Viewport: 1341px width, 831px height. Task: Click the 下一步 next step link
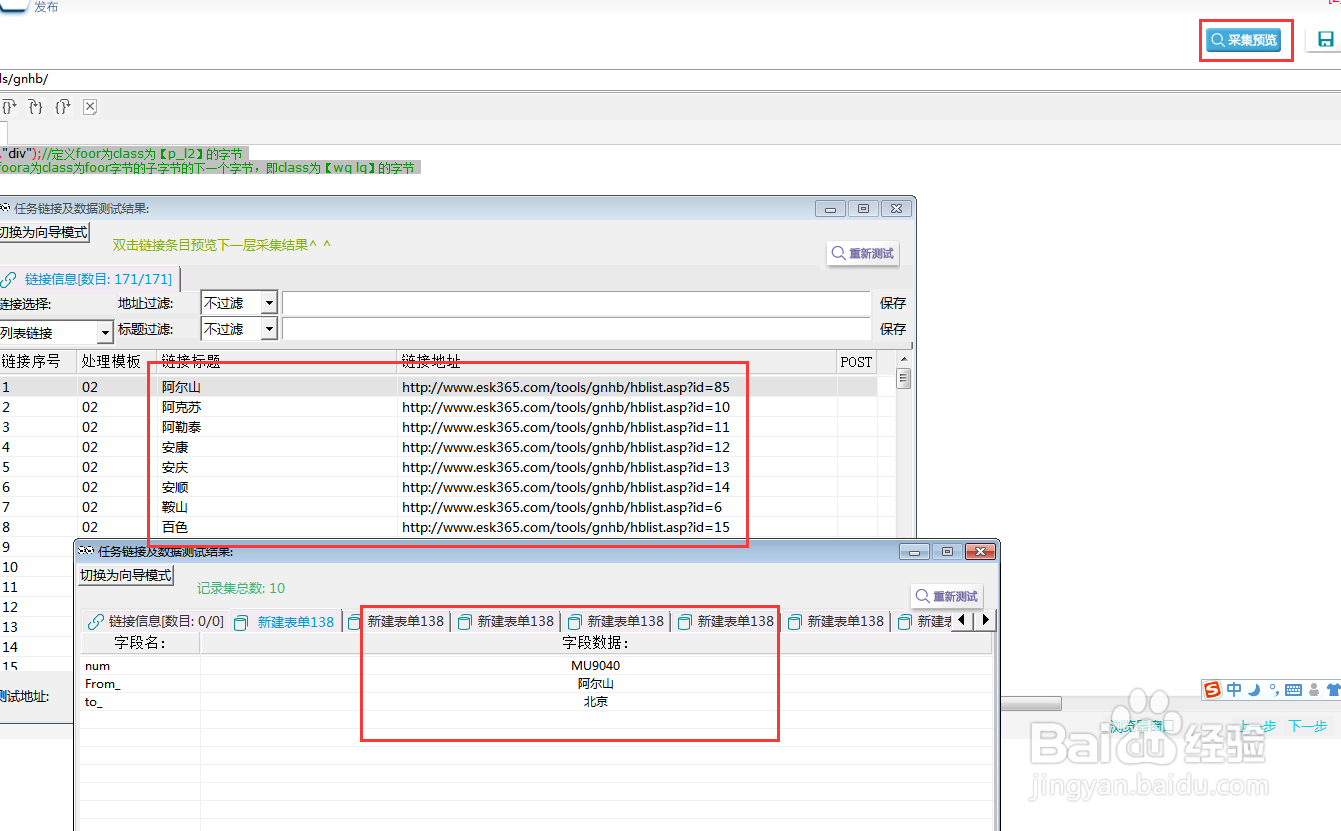[1308, 727]
